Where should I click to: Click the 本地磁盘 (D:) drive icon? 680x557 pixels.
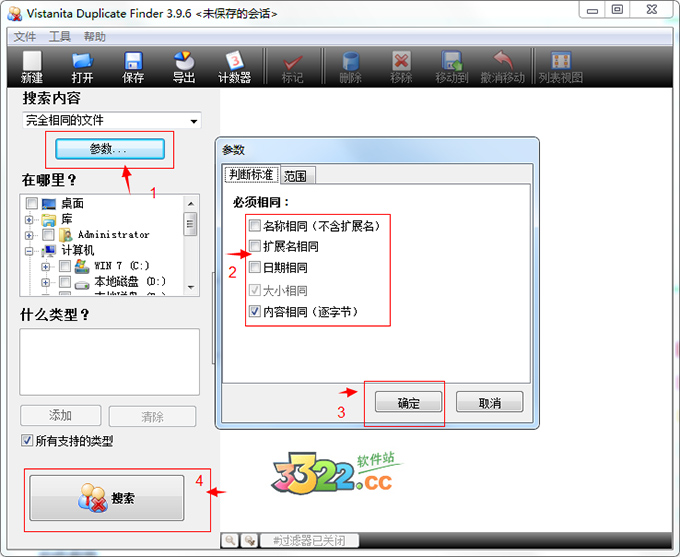click(82, 285)
